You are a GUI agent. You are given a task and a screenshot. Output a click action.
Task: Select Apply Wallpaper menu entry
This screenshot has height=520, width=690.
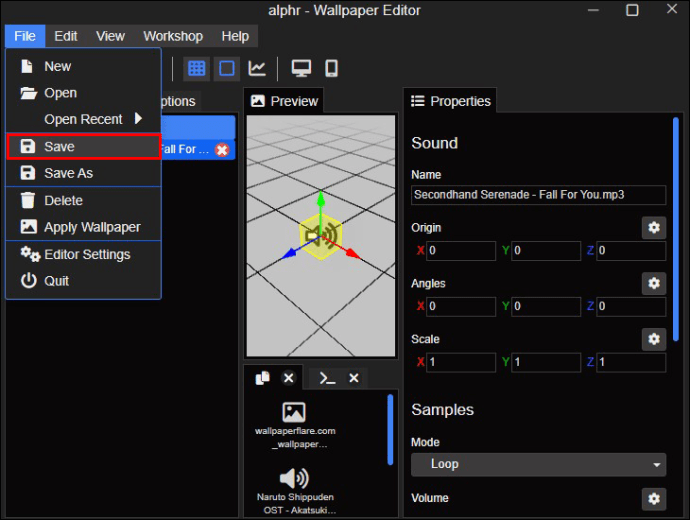coord(83,227)
